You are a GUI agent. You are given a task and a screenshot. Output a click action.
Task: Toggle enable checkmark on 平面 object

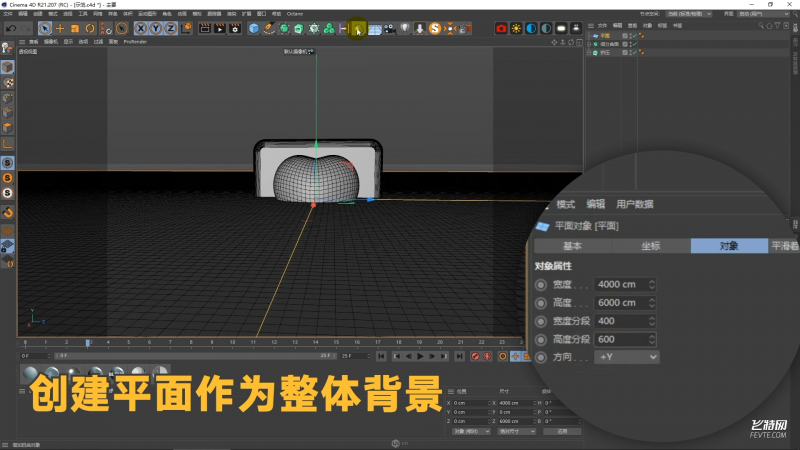[x=635, y=36]
